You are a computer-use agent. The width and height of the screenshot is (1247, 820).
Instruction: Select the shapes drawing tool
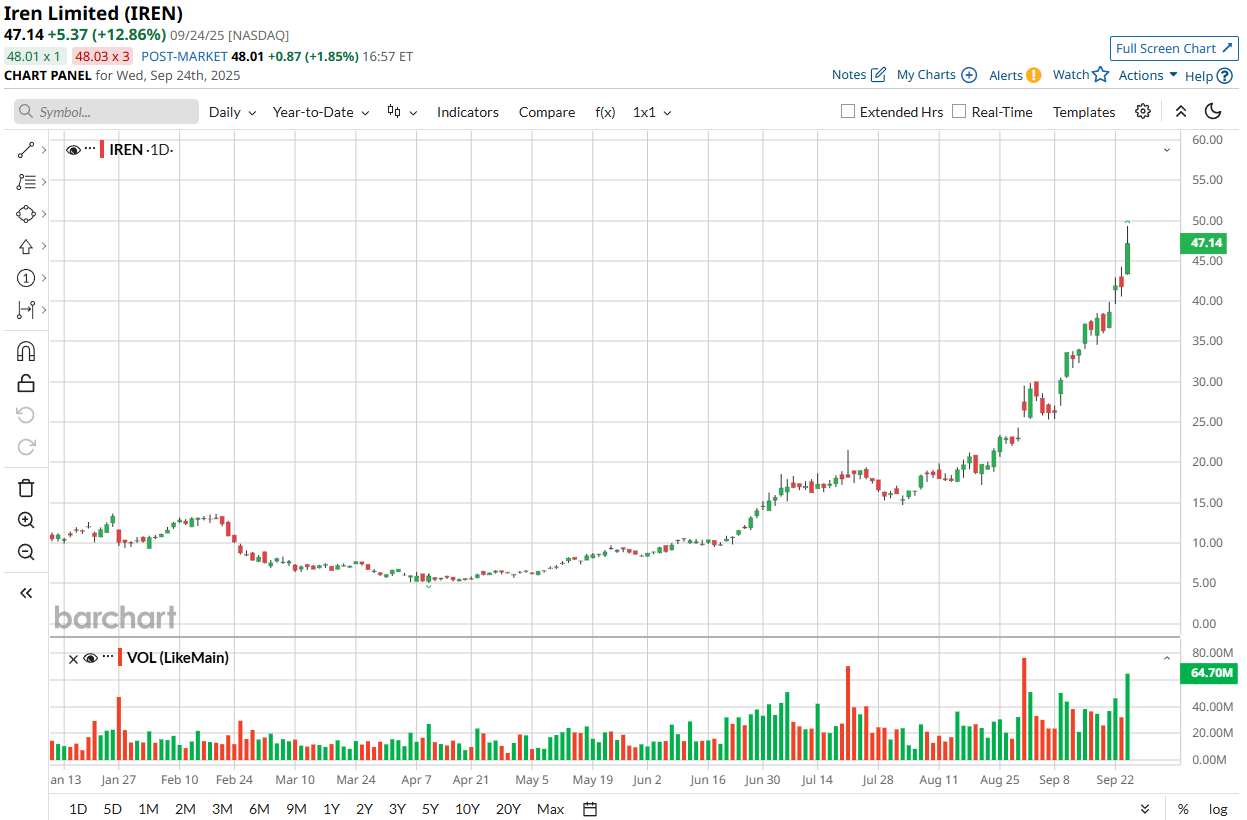[x=26, y=214]
